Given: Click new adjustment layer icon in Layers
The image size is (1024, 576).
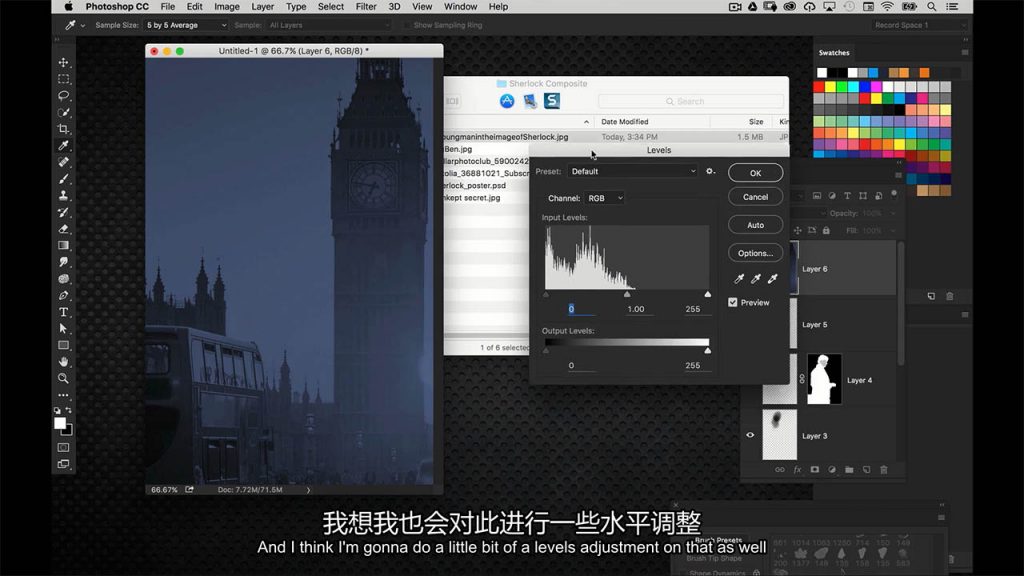Looking at the screenshot, I should (x=832, y=470).
